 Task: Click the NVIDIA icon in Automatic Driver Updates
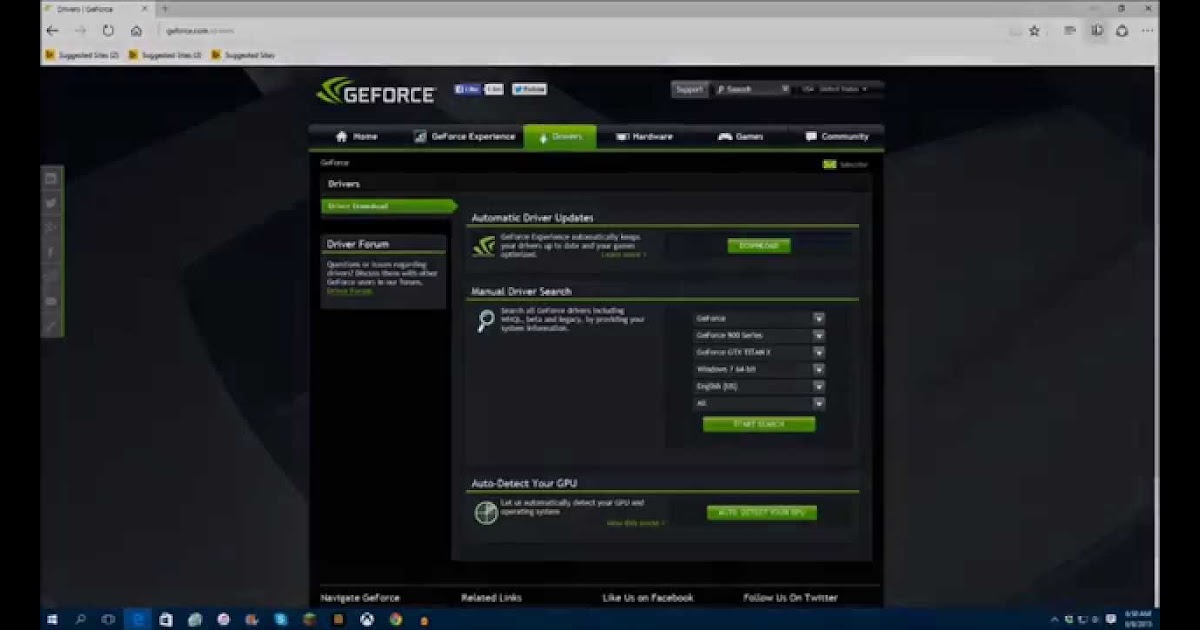[484, 246]
